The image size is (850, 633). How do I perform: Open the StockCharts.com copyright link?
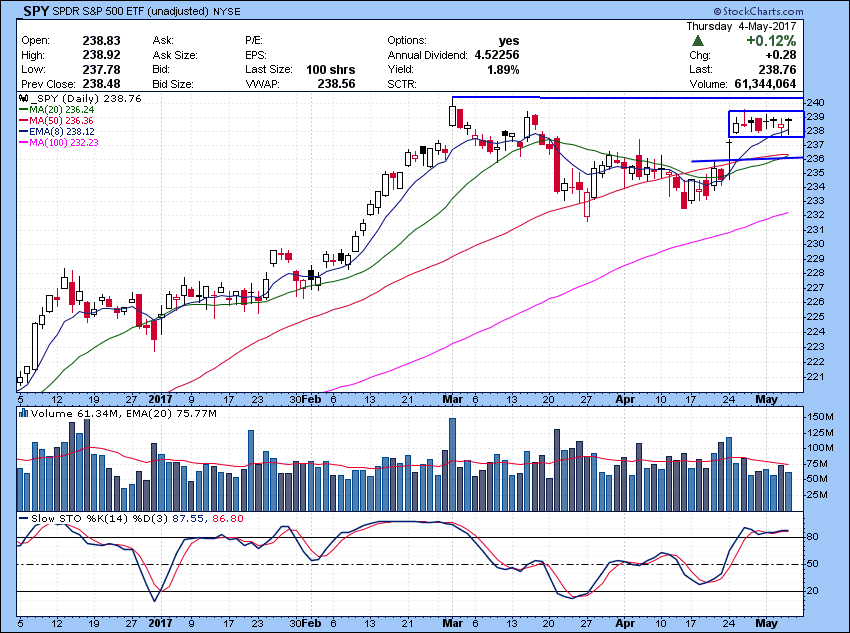(758, 11)
